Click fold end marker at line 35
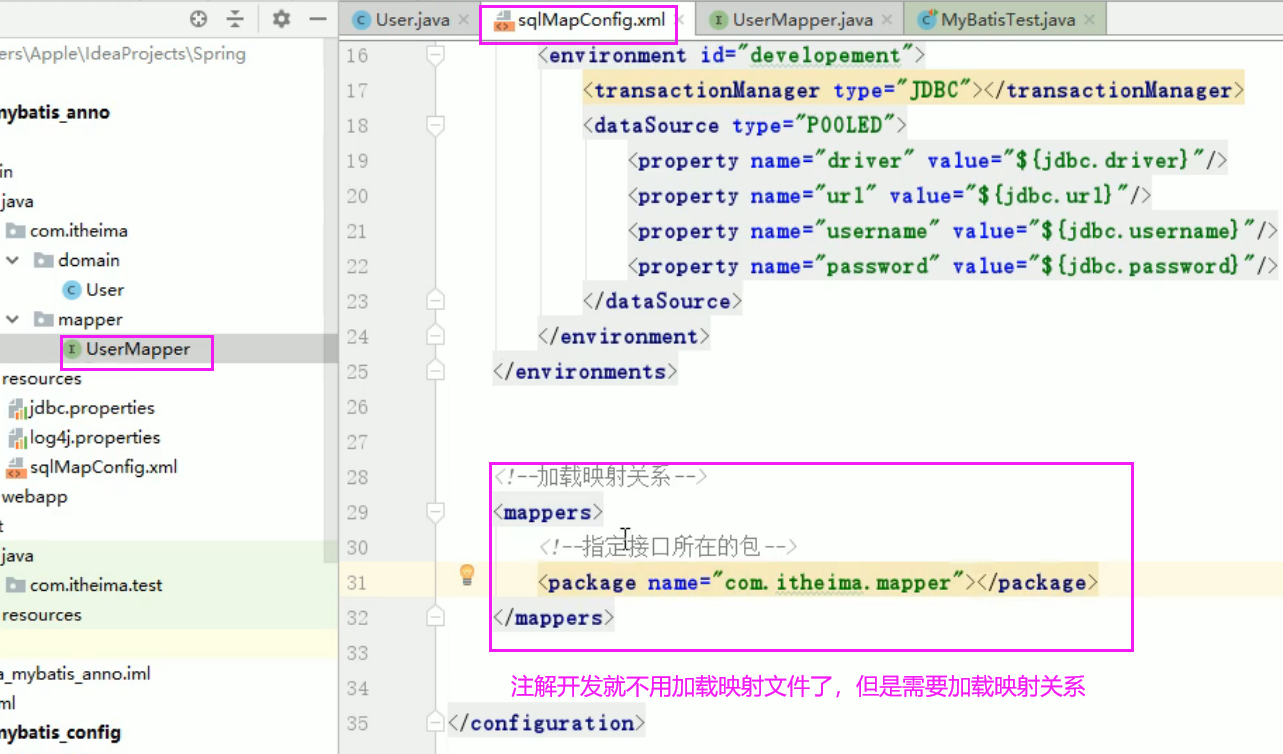The height and width of the screenshot is (754, 1283). click(435, 723)
